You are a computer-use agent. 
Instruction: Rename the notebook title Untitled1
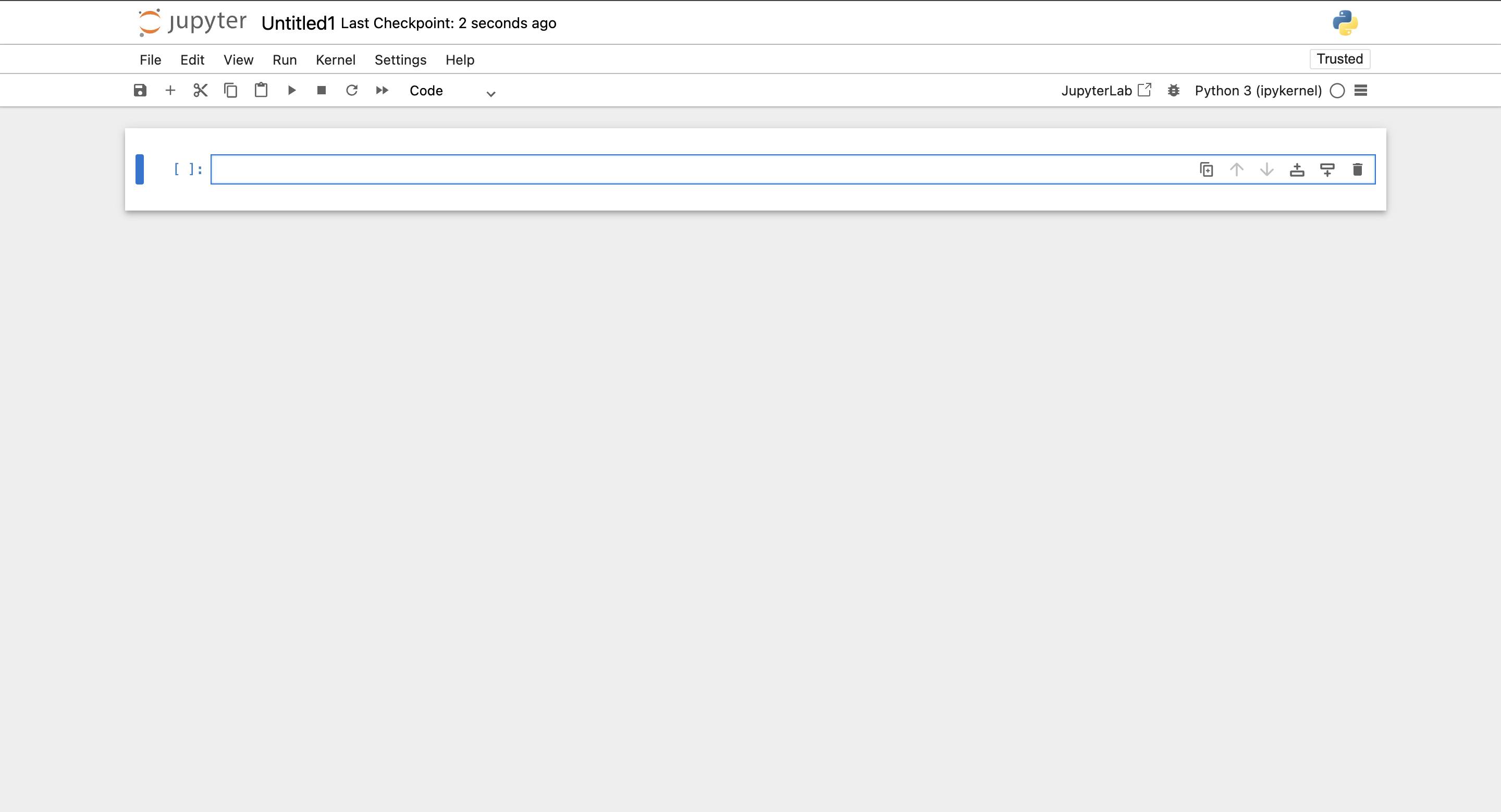[298, 23]
